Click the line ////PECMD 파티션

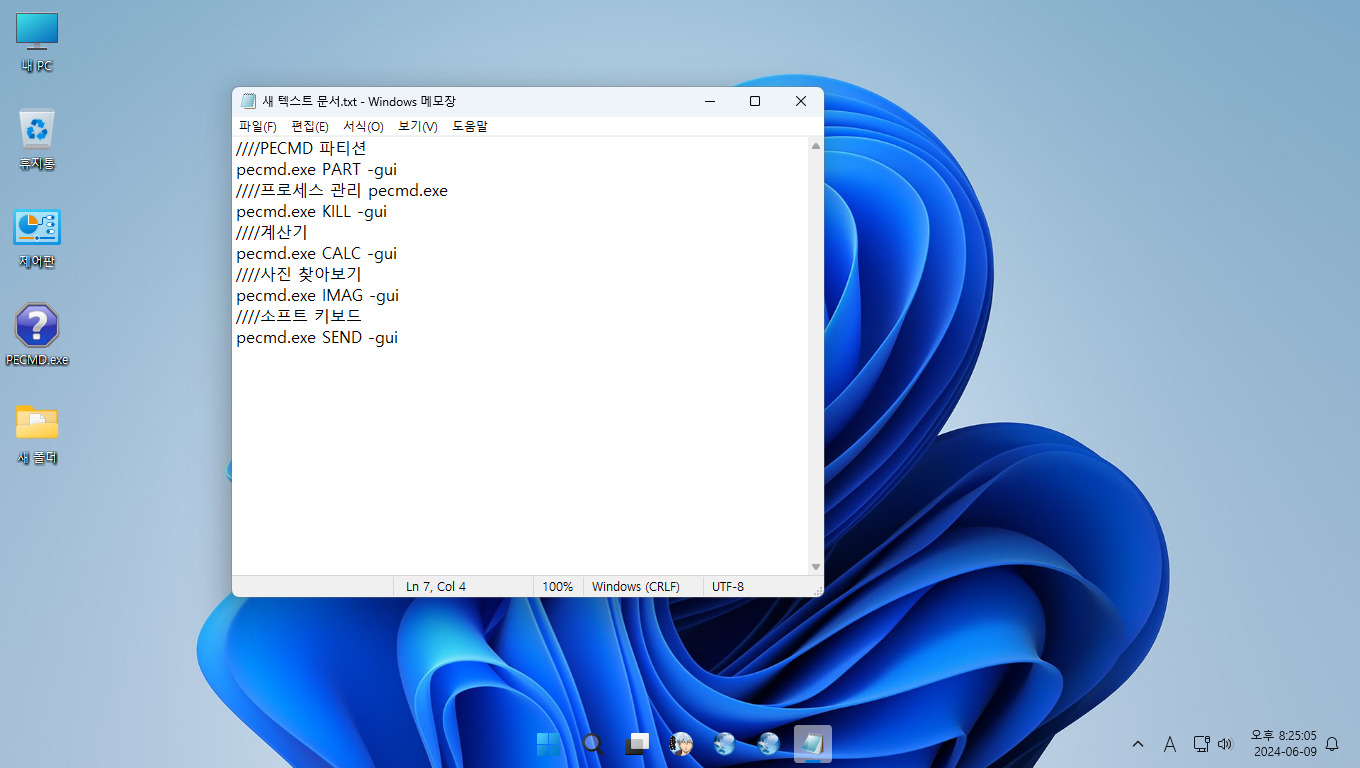(x=301, y=148)
